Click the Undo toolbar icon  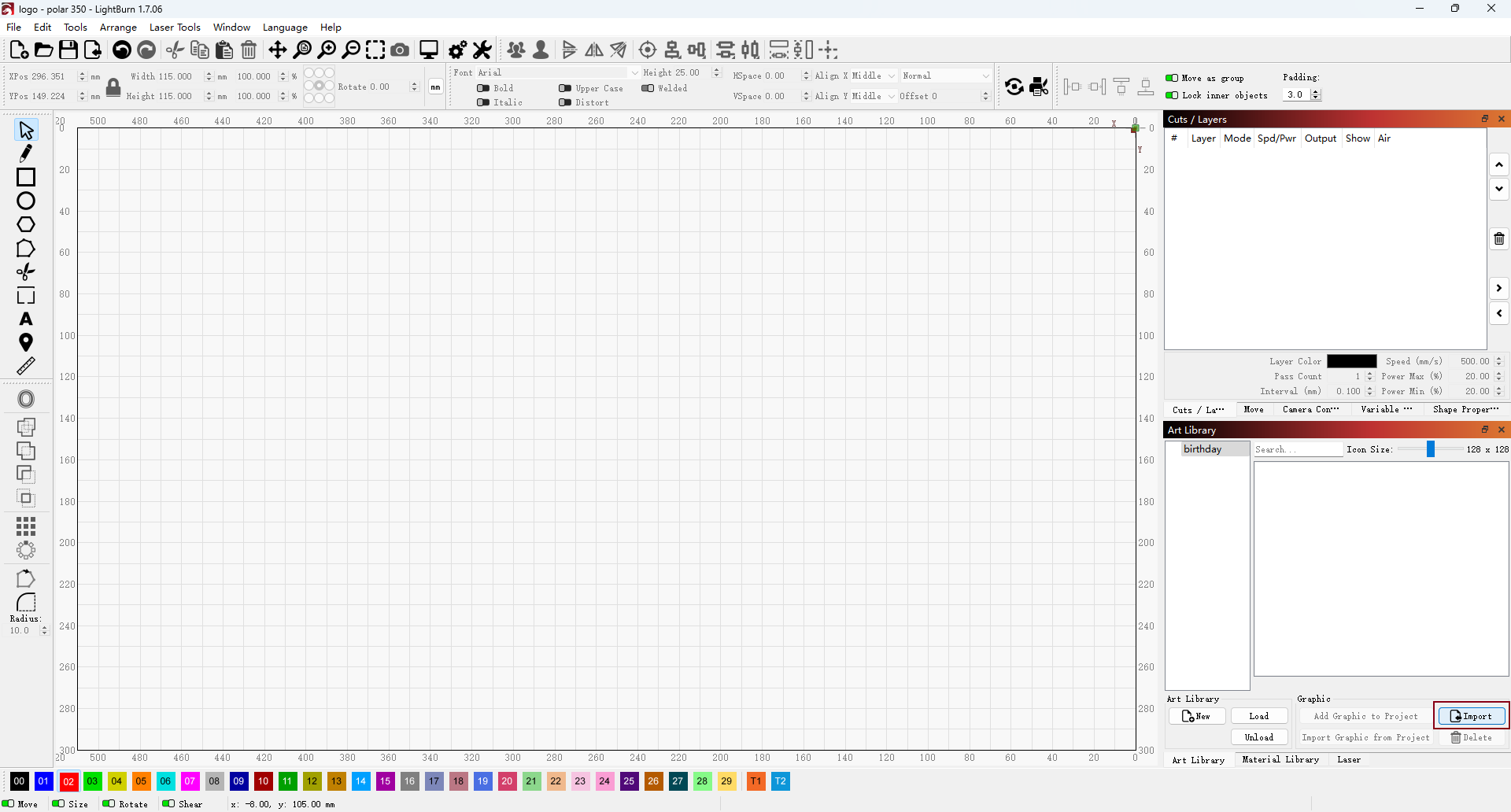coord(122,50)
